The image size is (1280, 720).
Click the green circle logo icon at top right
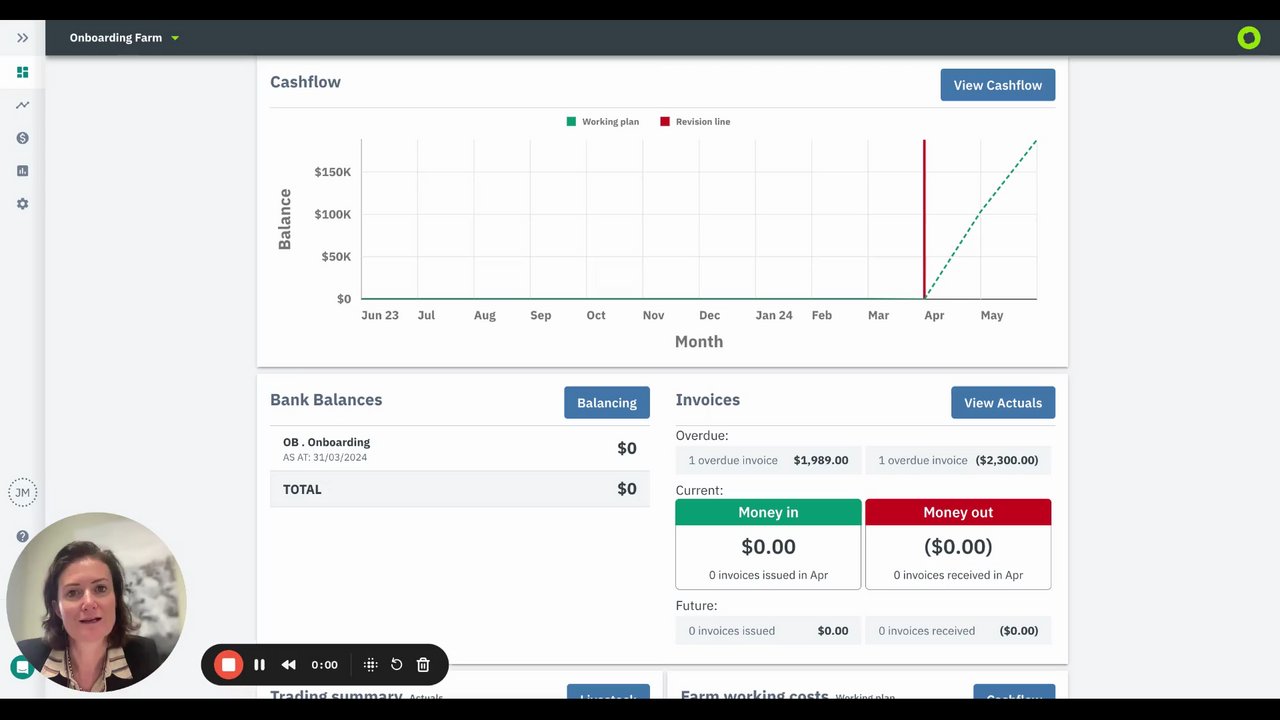[1249, 38]
